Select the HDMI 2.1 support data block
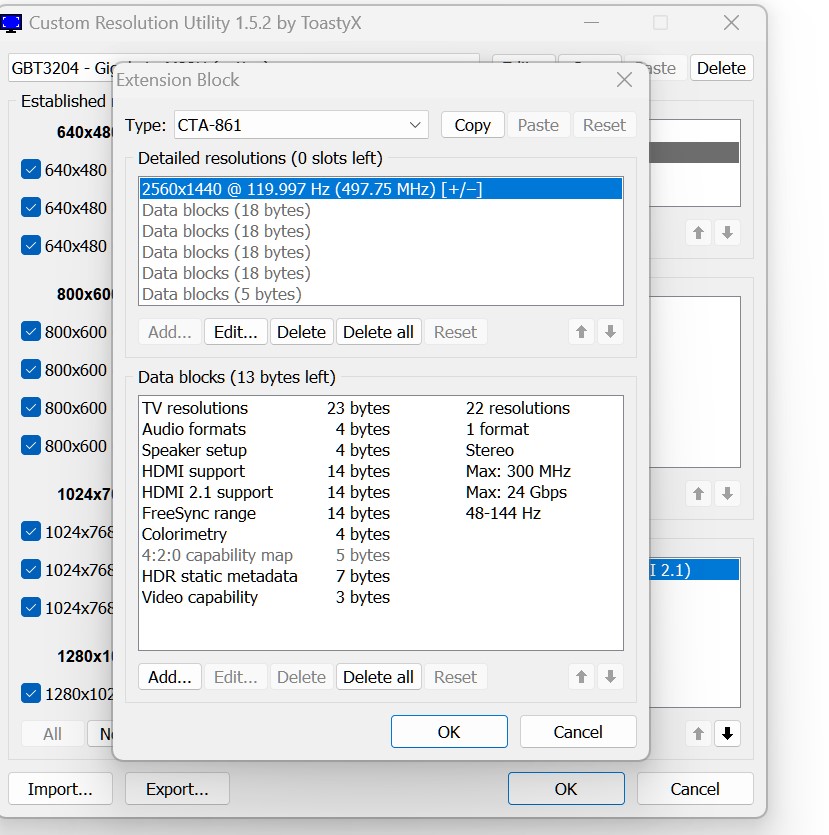 (x=207, y=492)
